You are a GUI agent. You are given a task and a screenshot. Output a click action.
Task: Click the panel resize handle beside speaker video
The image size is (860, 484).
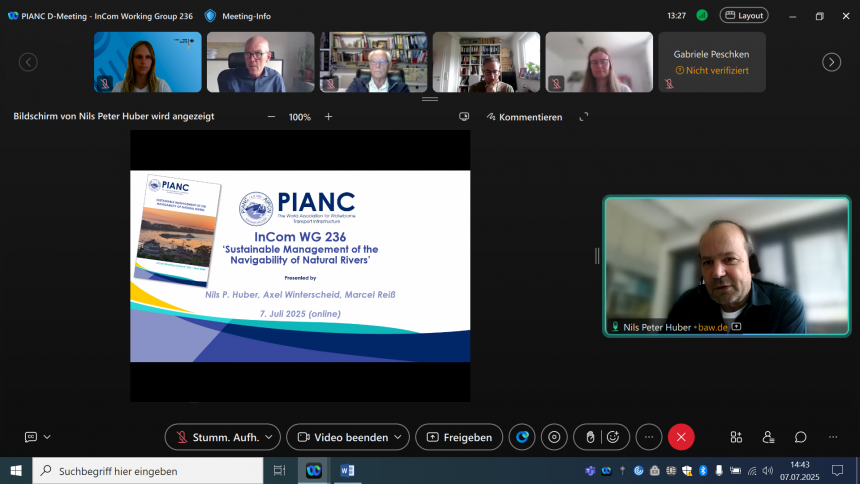[x=597, y=256]
